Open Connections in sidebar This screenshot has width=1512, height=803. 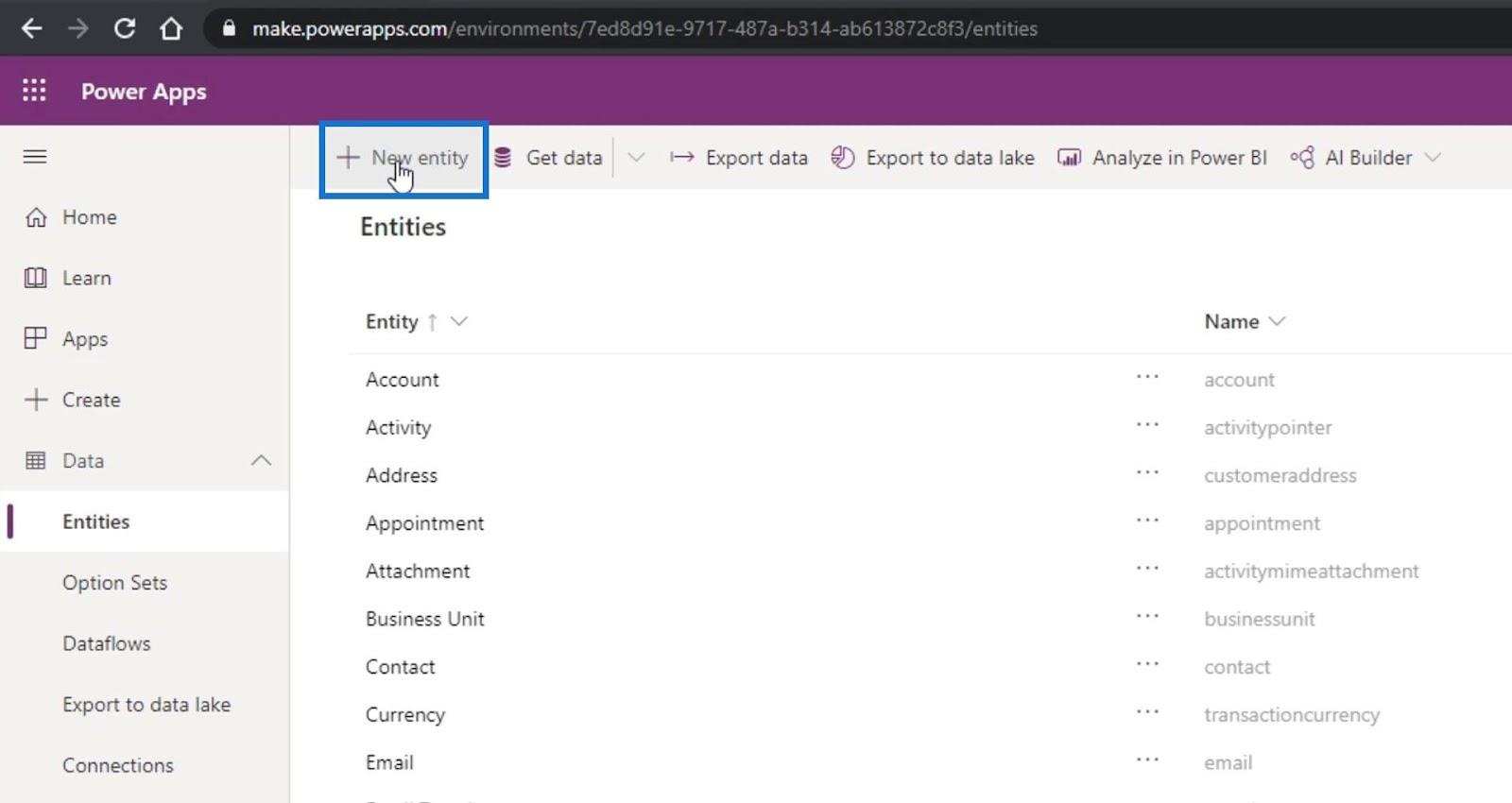pos(118,765)
